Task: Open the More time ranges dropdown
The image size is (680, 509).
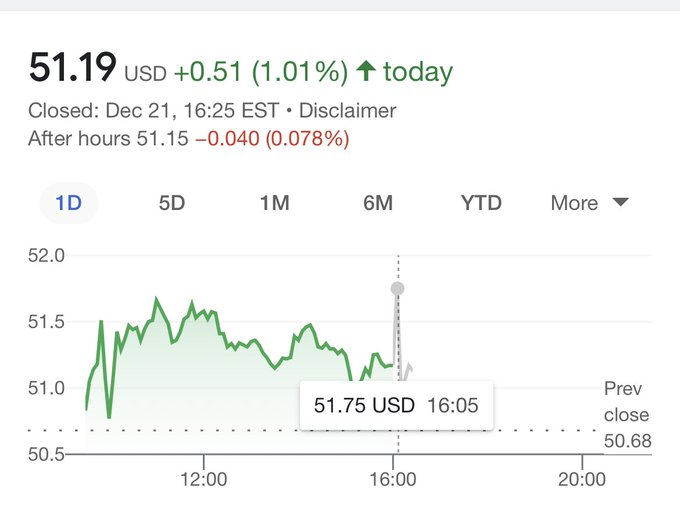Action: pyautogui.click(x=589, y=203)
